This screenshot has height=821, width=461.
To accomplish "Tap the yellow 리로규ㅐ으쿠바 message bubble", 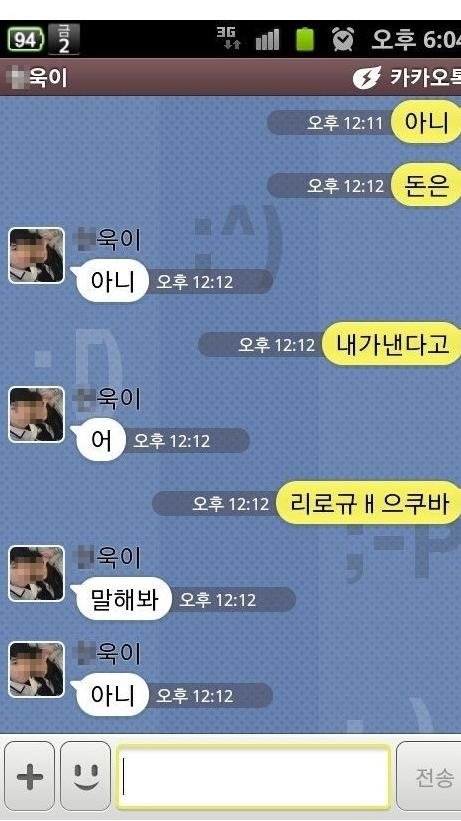I will (369, 503).
